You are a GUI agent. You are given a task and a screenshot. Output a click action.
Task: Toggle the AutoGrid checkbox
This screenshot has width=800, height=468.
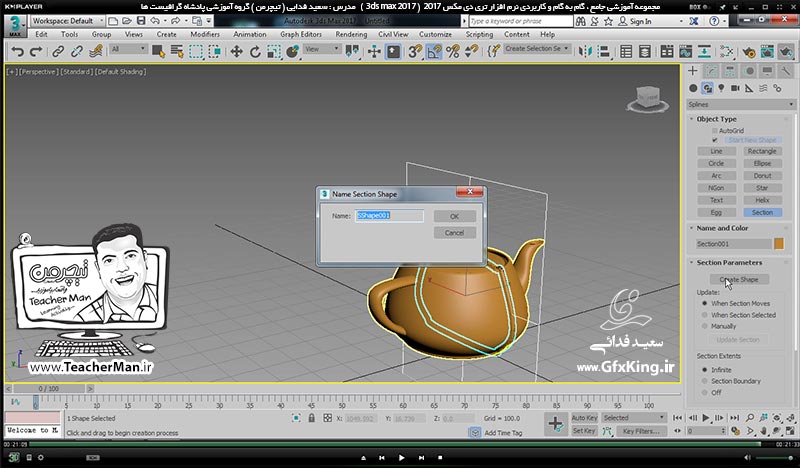coord(715,131)
